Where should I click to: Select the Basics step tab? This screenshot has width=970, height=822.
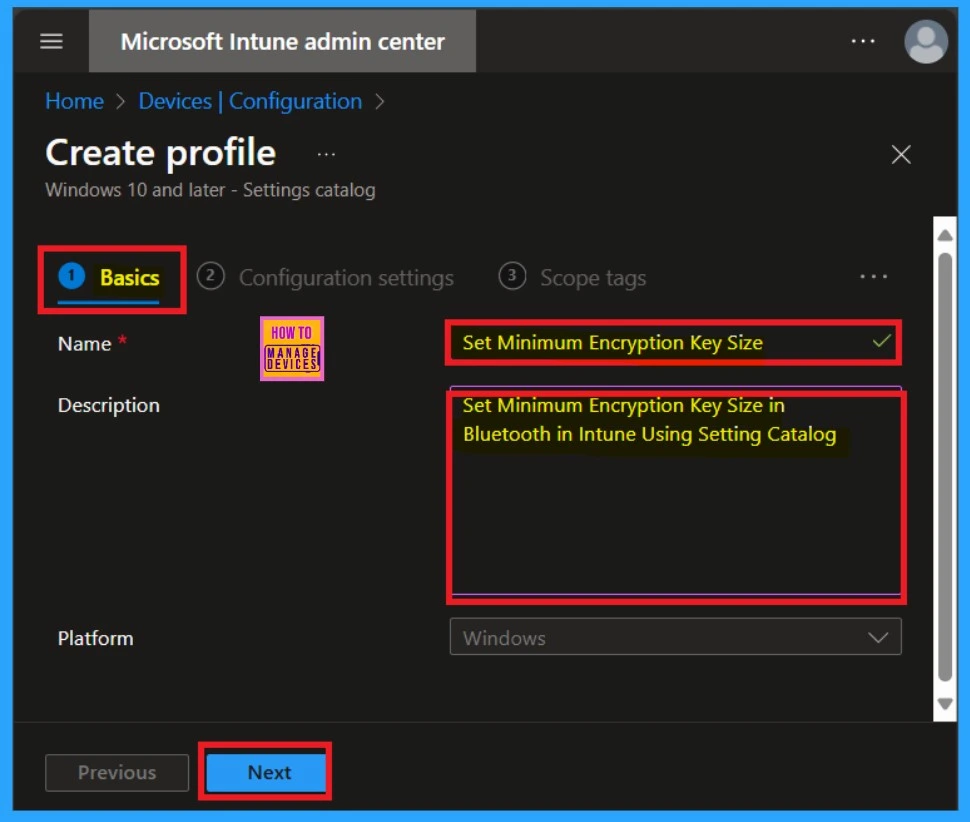(110, 278)
